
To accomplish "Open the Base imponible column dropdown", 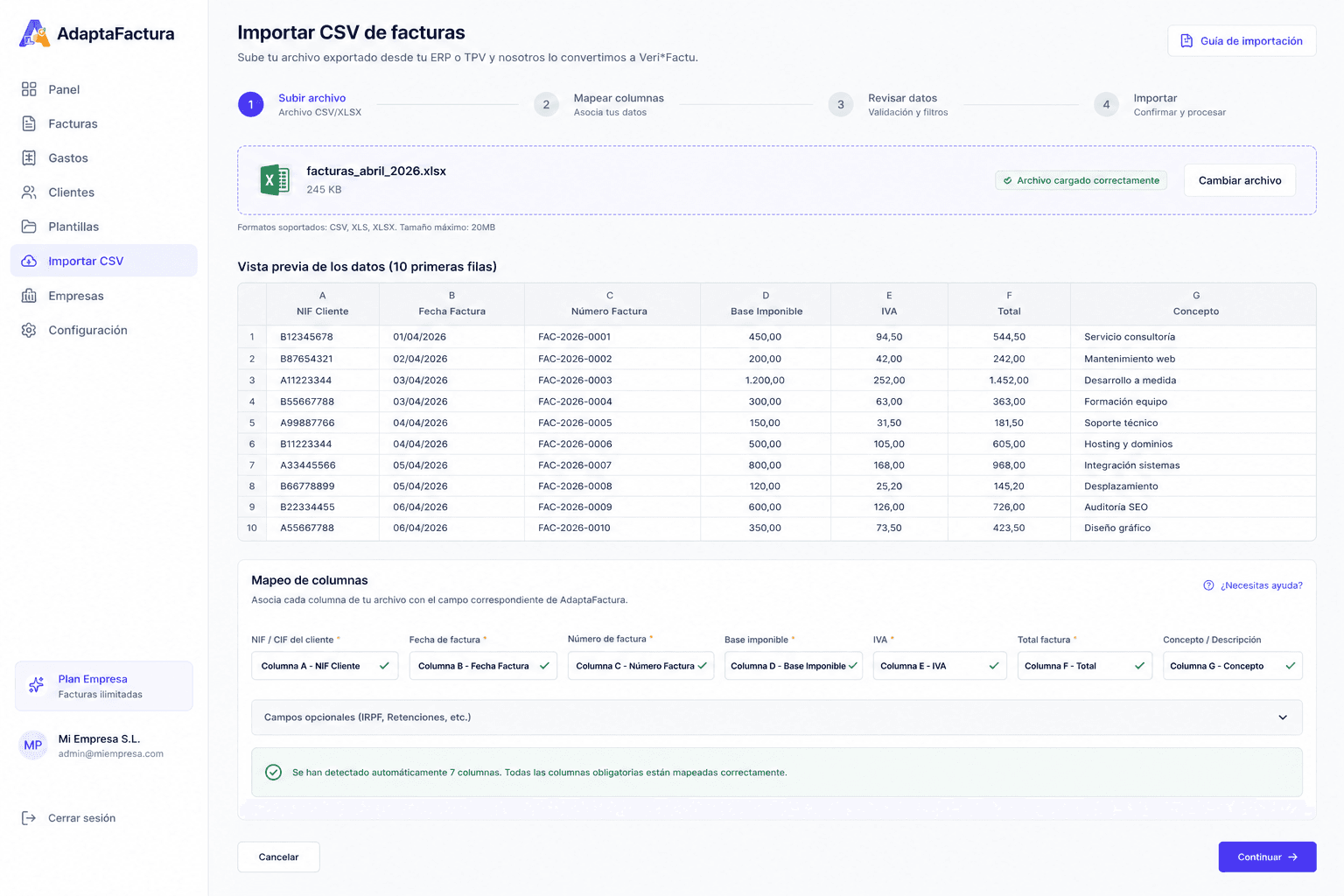I will pos(794,666).
